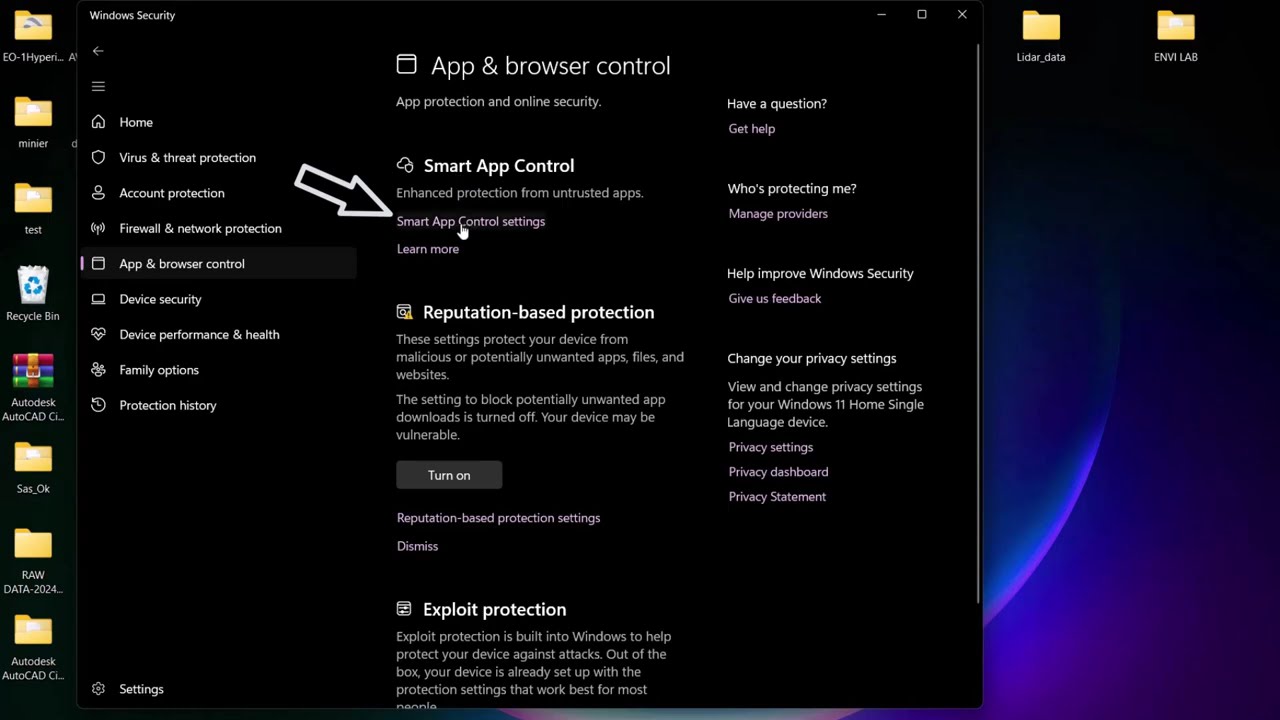
Task: Click the Settings gear icon in the sidebar
Action: pos(98,689)
